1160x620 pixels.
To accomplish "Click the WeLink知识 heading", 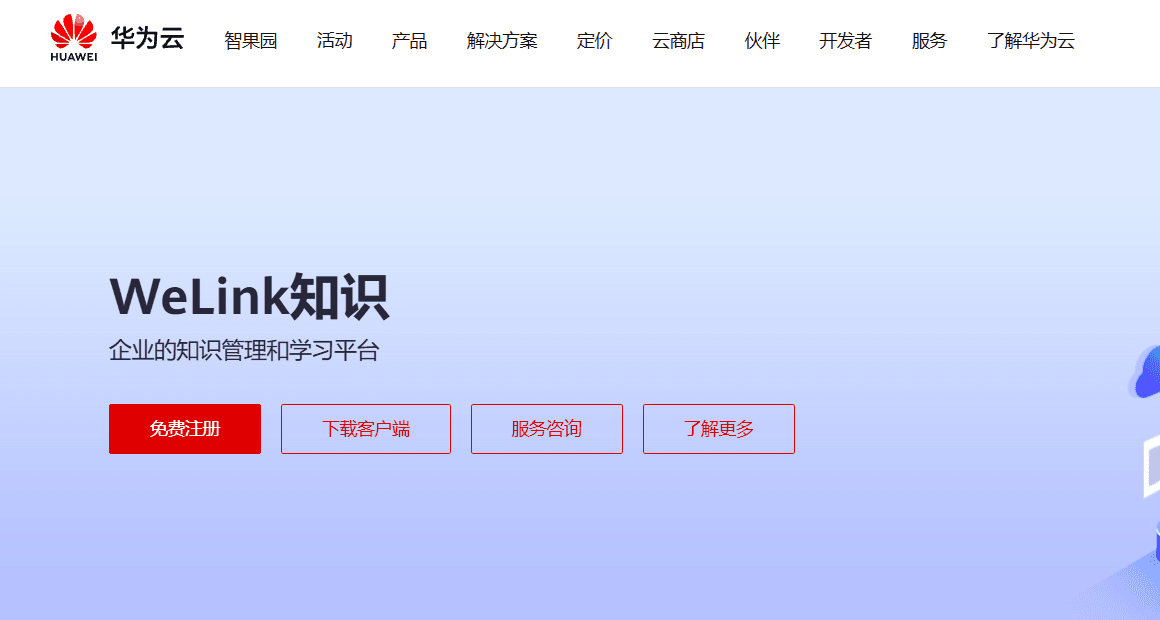I will (249, 297).
